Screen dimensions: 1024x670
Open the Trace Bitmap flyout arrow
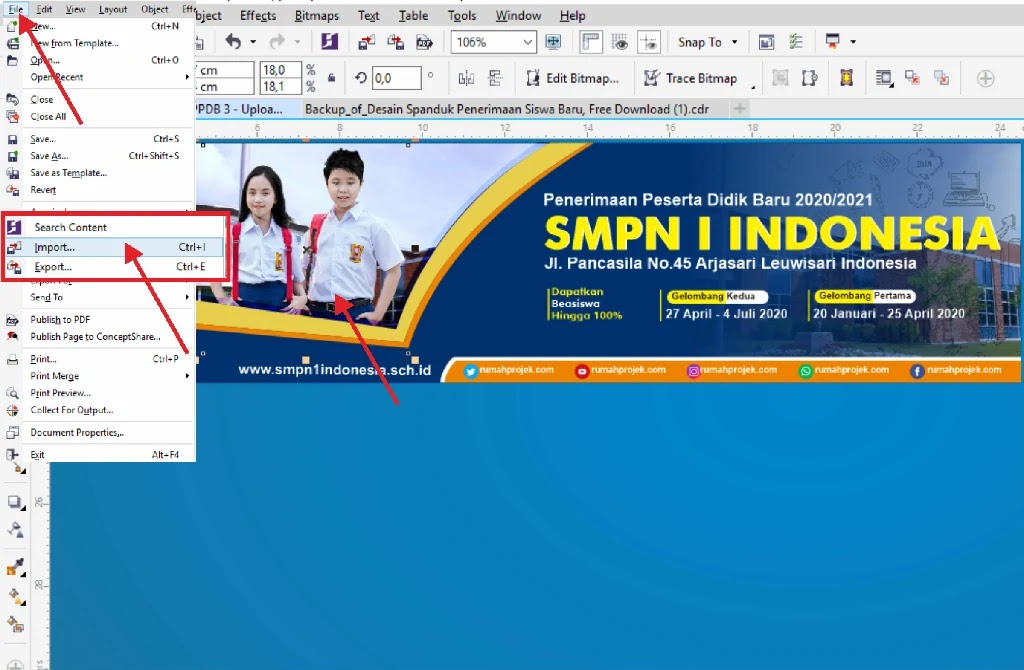coord(753,86)
